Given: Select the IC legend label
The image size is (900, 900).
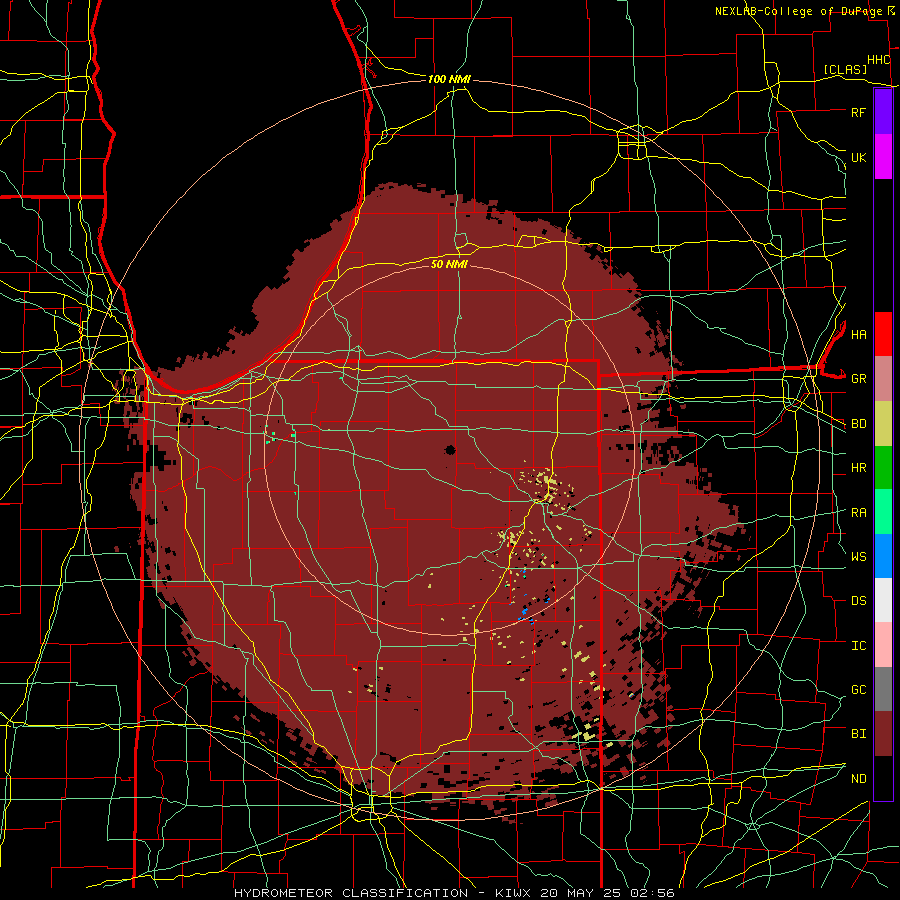Looking at the screenshot, I should [858, 646].
